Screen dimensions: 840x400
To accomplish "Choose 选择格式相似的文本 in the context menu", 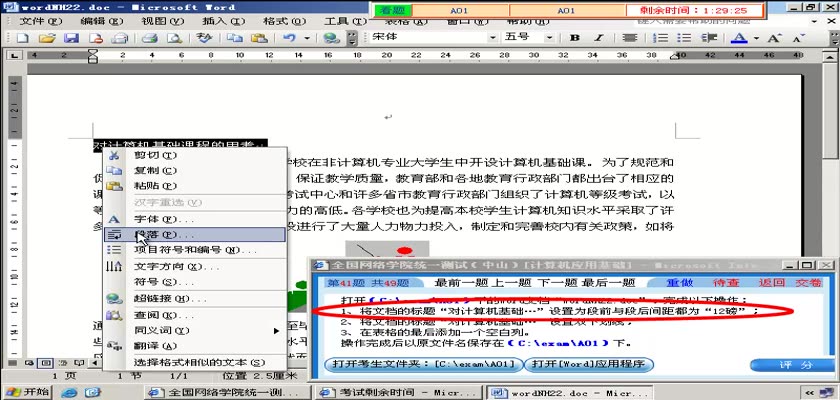I will tap(195, 363).
